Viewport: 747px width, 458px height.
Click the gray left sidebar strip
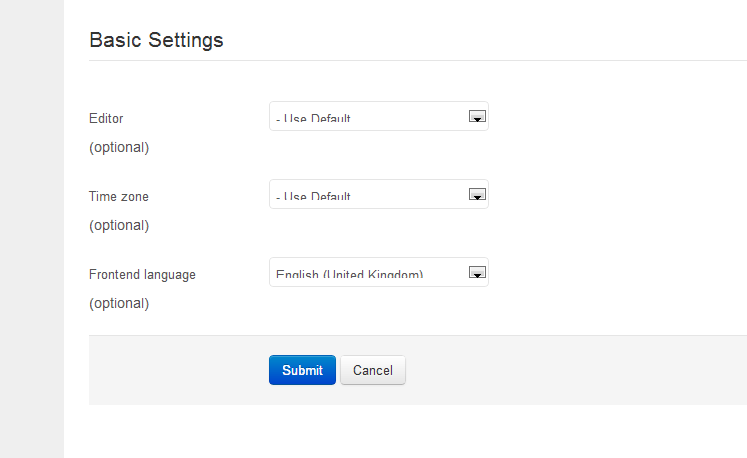pos(31,229)
